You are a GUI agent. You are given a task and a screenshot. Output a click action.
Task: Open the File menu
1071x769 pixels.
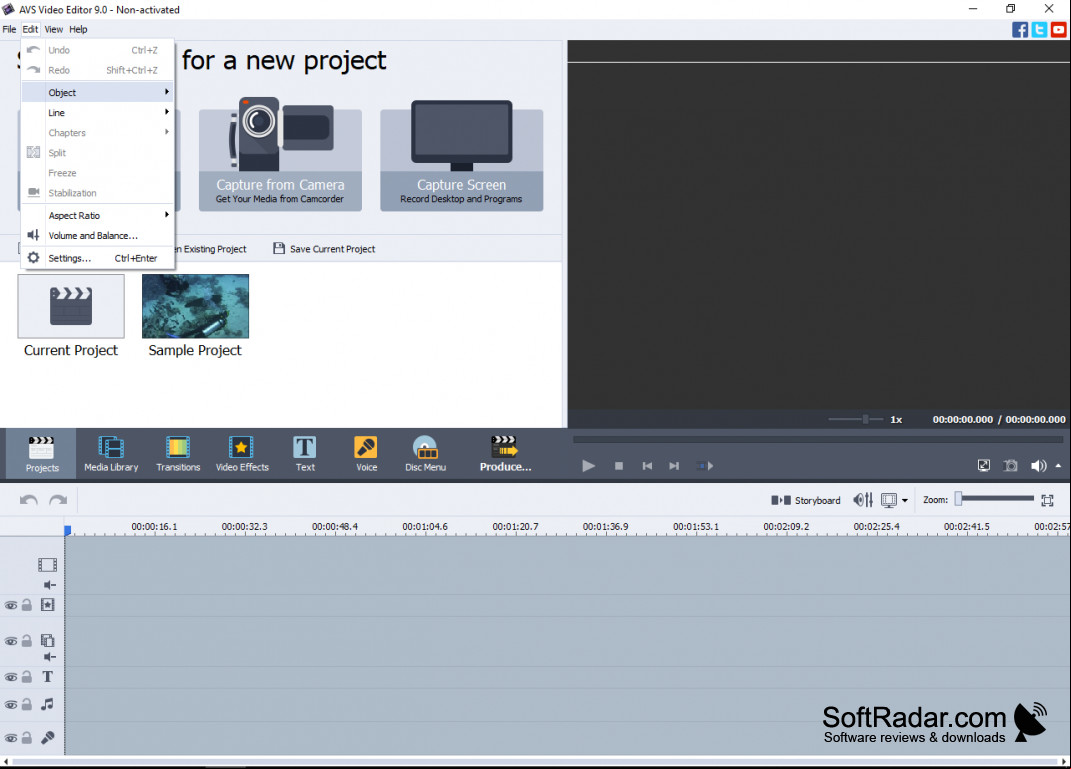10,29
